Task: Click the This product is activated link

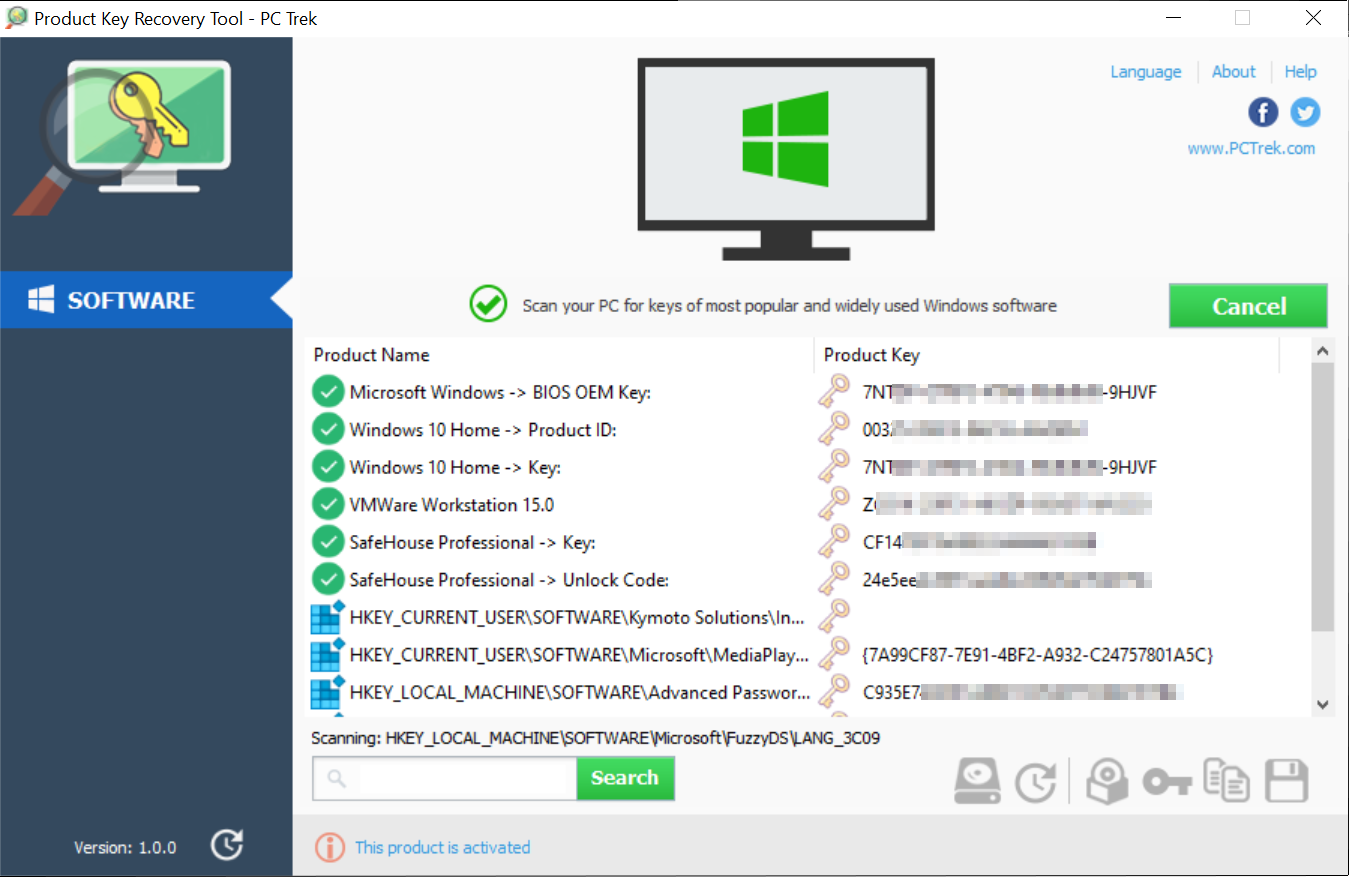Action: [x=443, y=847]
